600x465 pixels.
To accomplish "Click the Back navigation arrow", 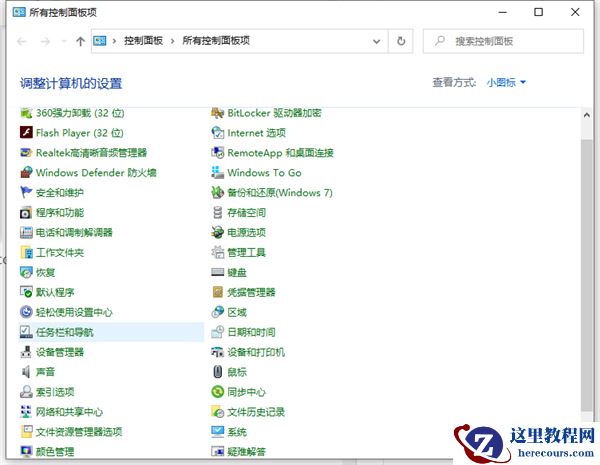I will click(22, 41).
